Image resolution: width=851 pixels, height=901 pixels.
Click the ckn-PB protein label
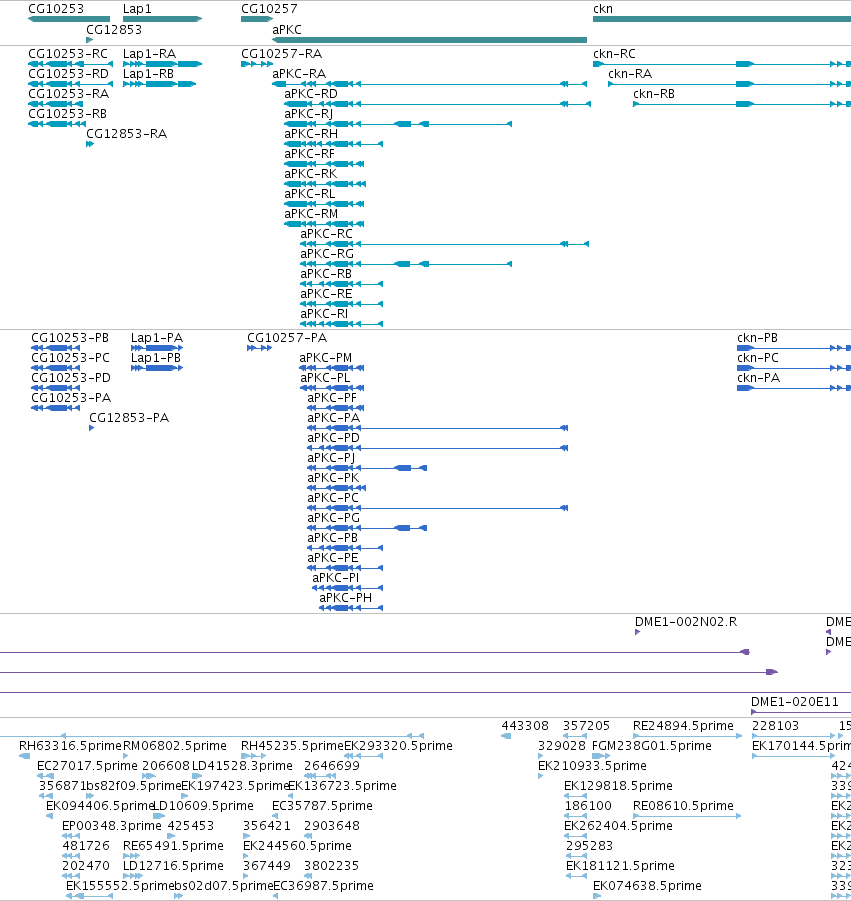[x=757, y=338]
